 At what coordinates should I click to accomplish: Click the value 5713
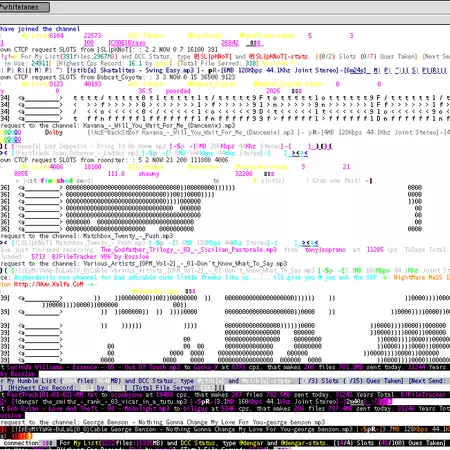tap(38, 257)
